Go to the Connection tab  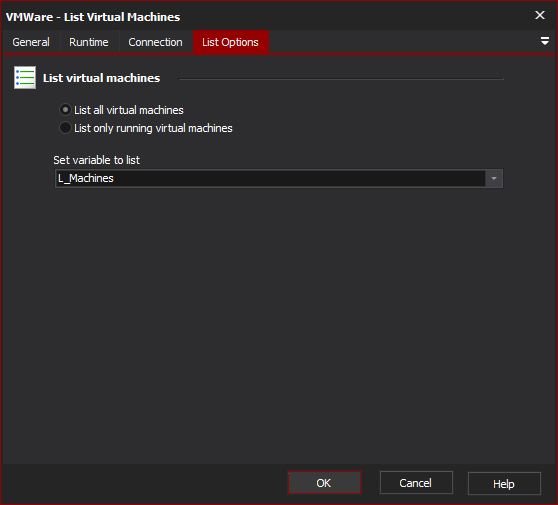[x=155, y=42]
